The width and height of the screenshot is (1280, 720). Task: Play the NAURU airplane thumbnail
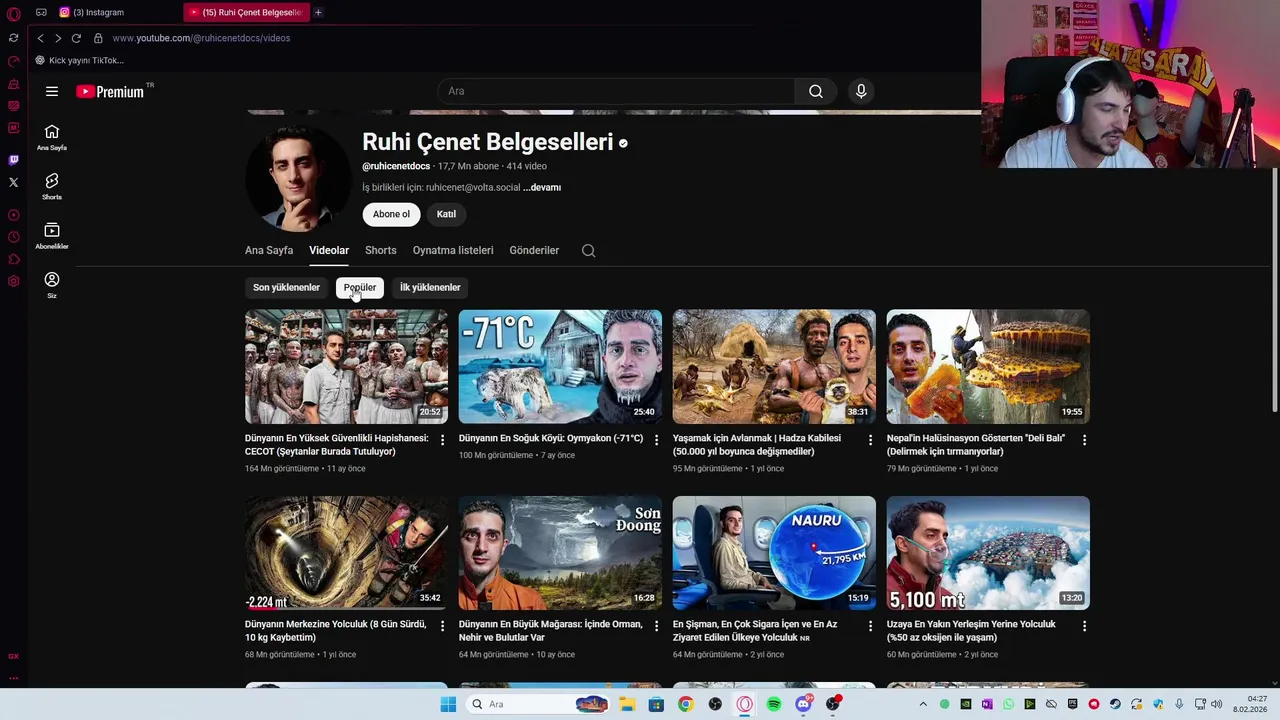coord(774,552)
